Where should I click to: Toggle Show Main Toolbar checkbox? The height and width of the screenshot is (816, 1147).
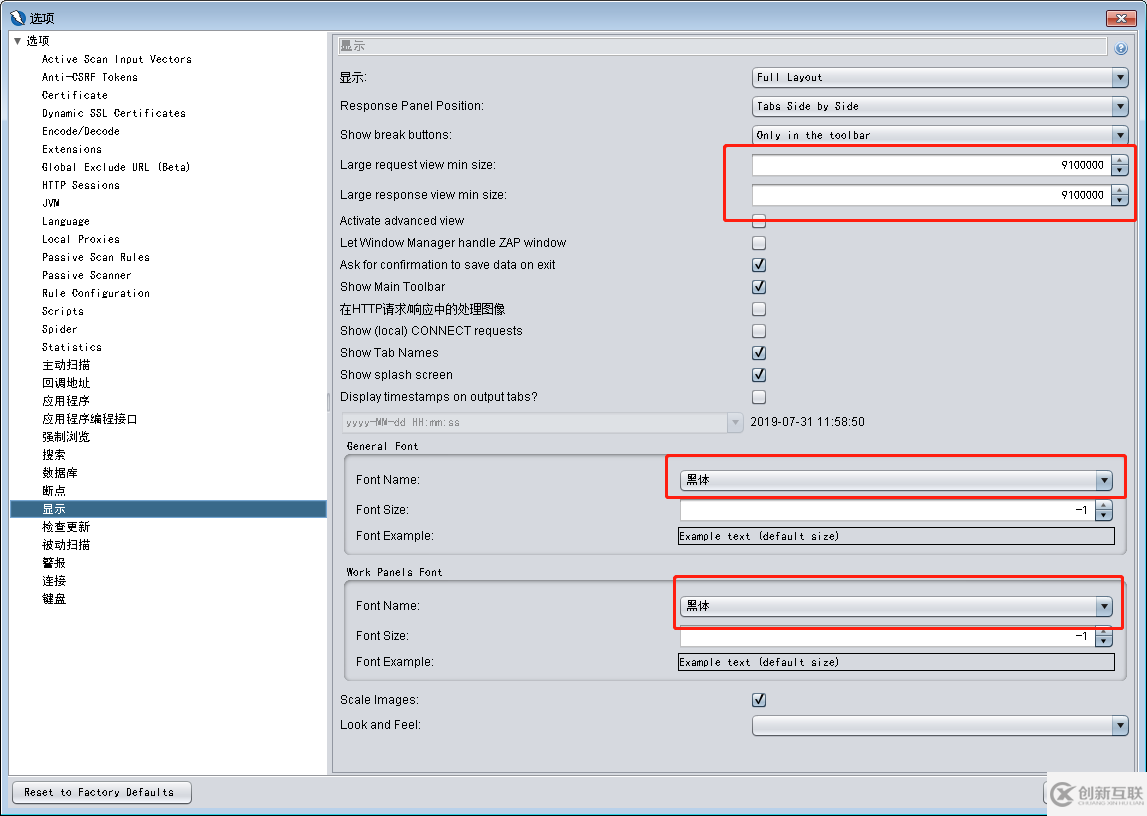(x=759, y=287)
